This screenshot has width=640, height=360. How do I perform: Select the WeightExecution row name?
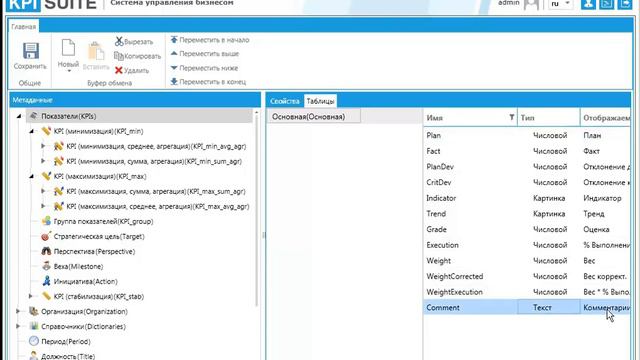(454, 292)
